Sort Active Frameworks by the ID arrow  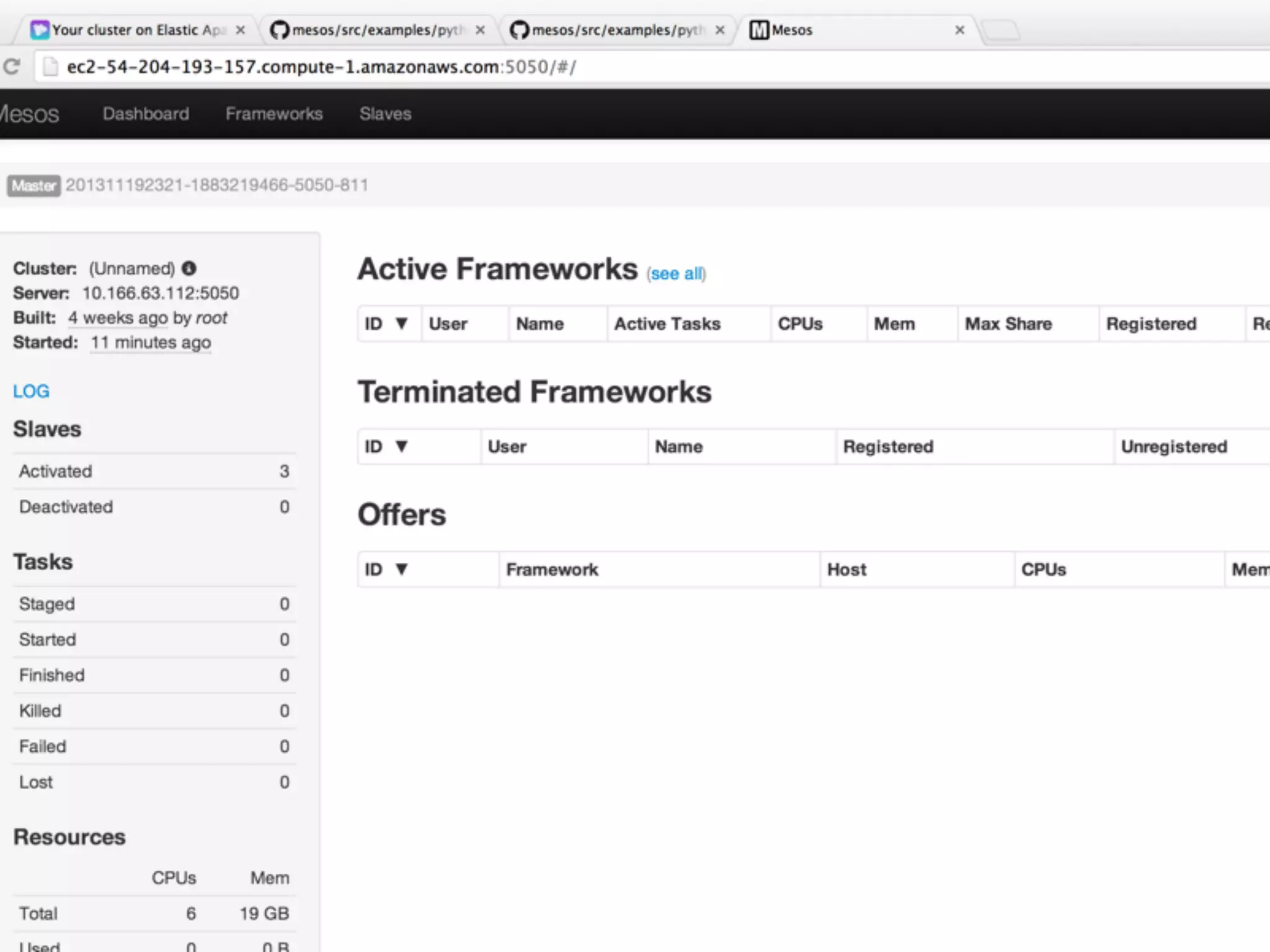pyautogui.click(x=401, y=324)
